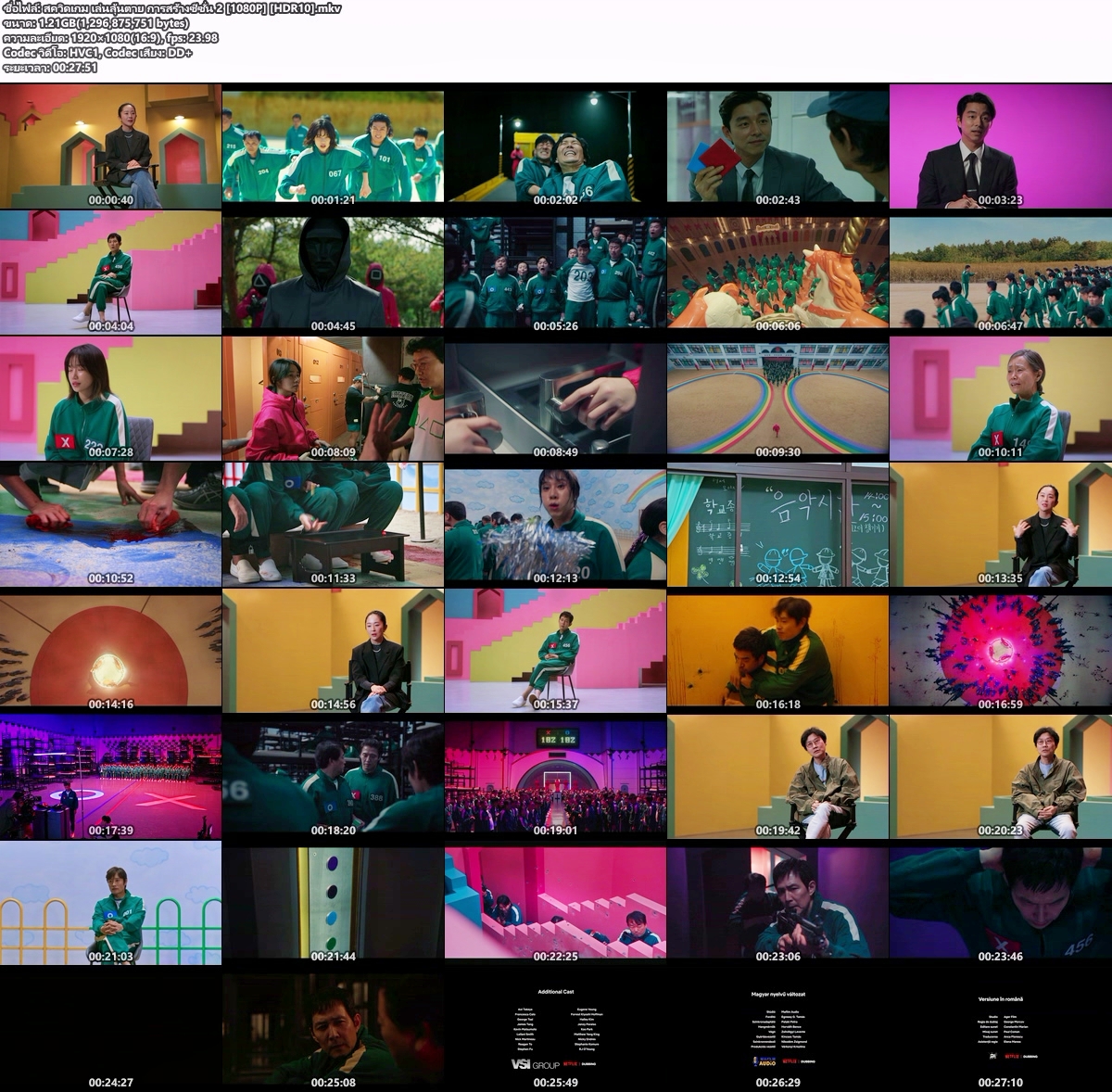Click the crowd scoreboard frame at 00:19:01
Viewport: 1112px width, 1092px height.
(555, 777)
